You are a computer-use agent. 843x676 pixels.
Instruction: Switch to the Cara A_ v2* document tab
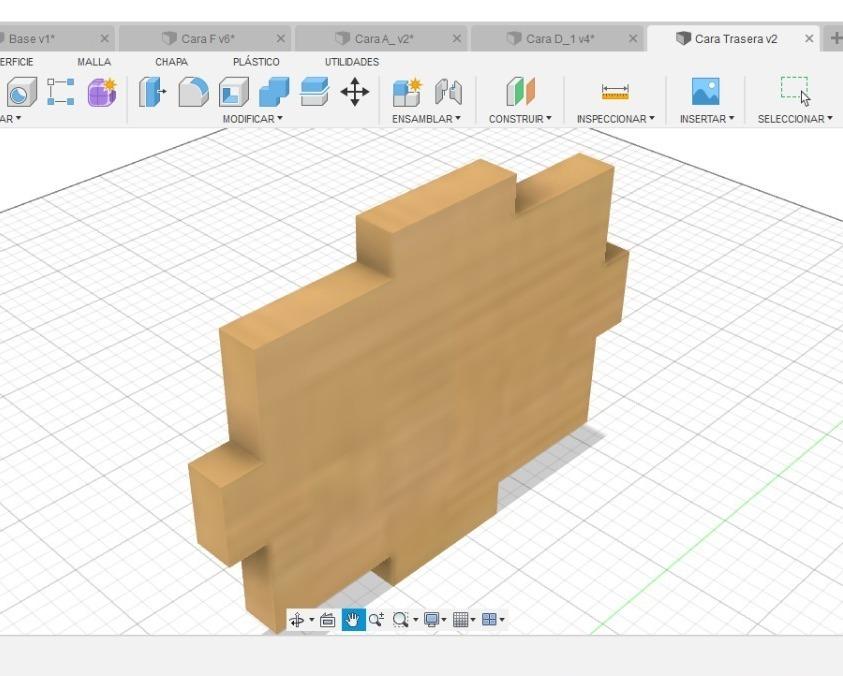tap(380, 39)
